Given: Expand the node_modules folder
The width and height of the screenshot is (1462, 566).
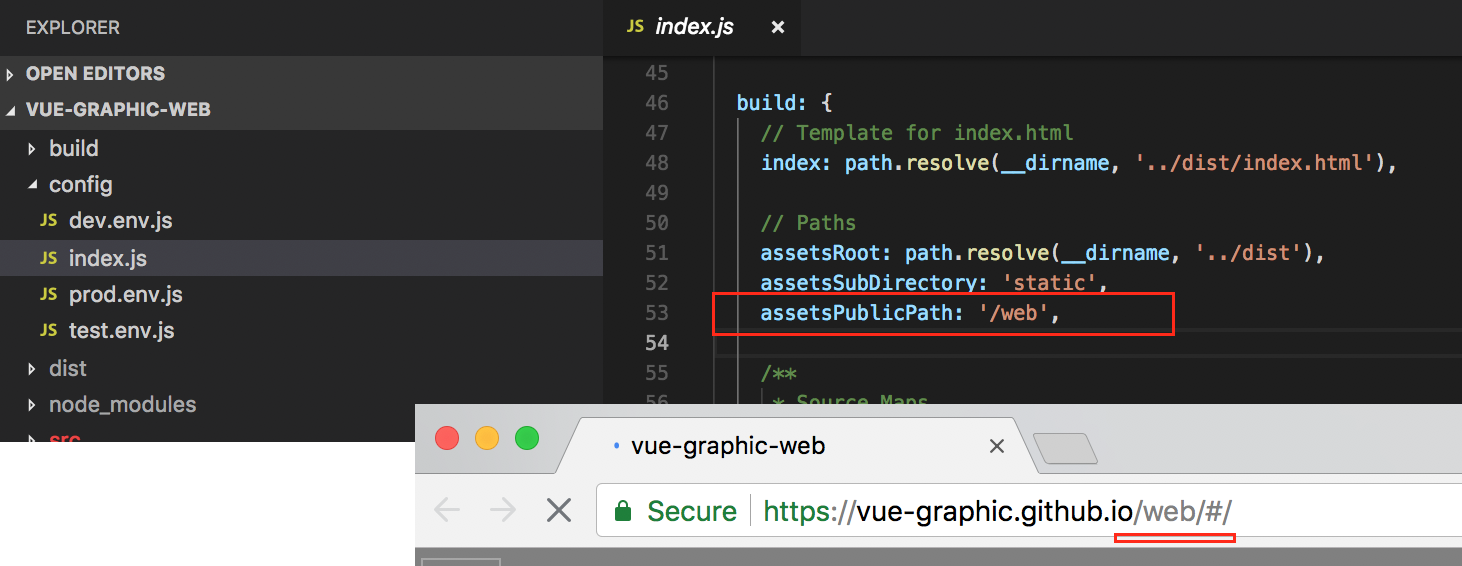Looking at the screenshot, I should point(122,405).
